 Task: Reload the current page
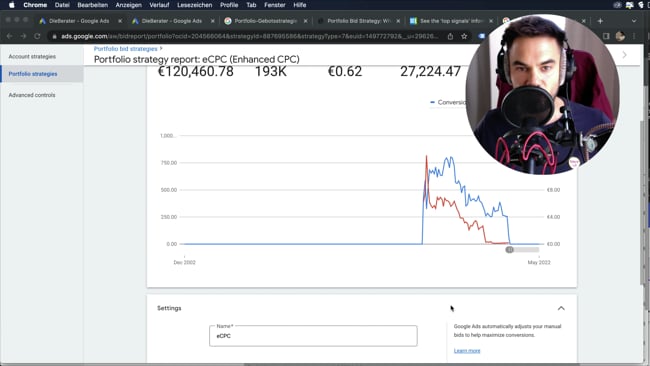coord(37,36)
